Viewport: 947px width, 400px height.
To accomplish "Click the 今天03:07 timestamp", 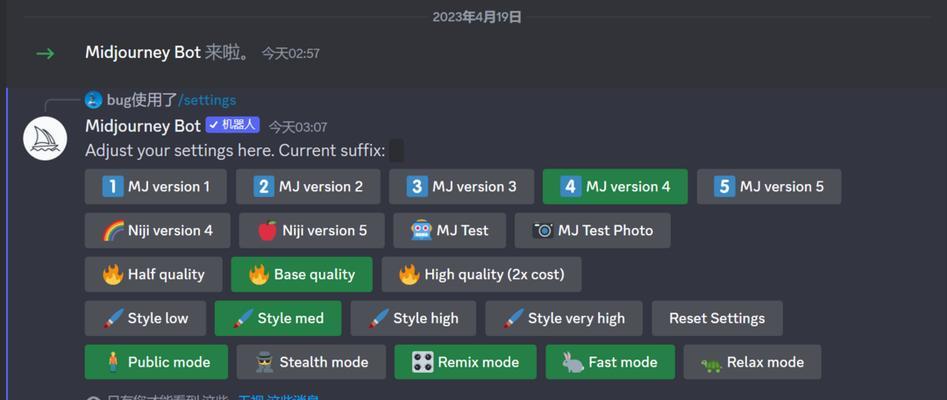I will point(298,127).
